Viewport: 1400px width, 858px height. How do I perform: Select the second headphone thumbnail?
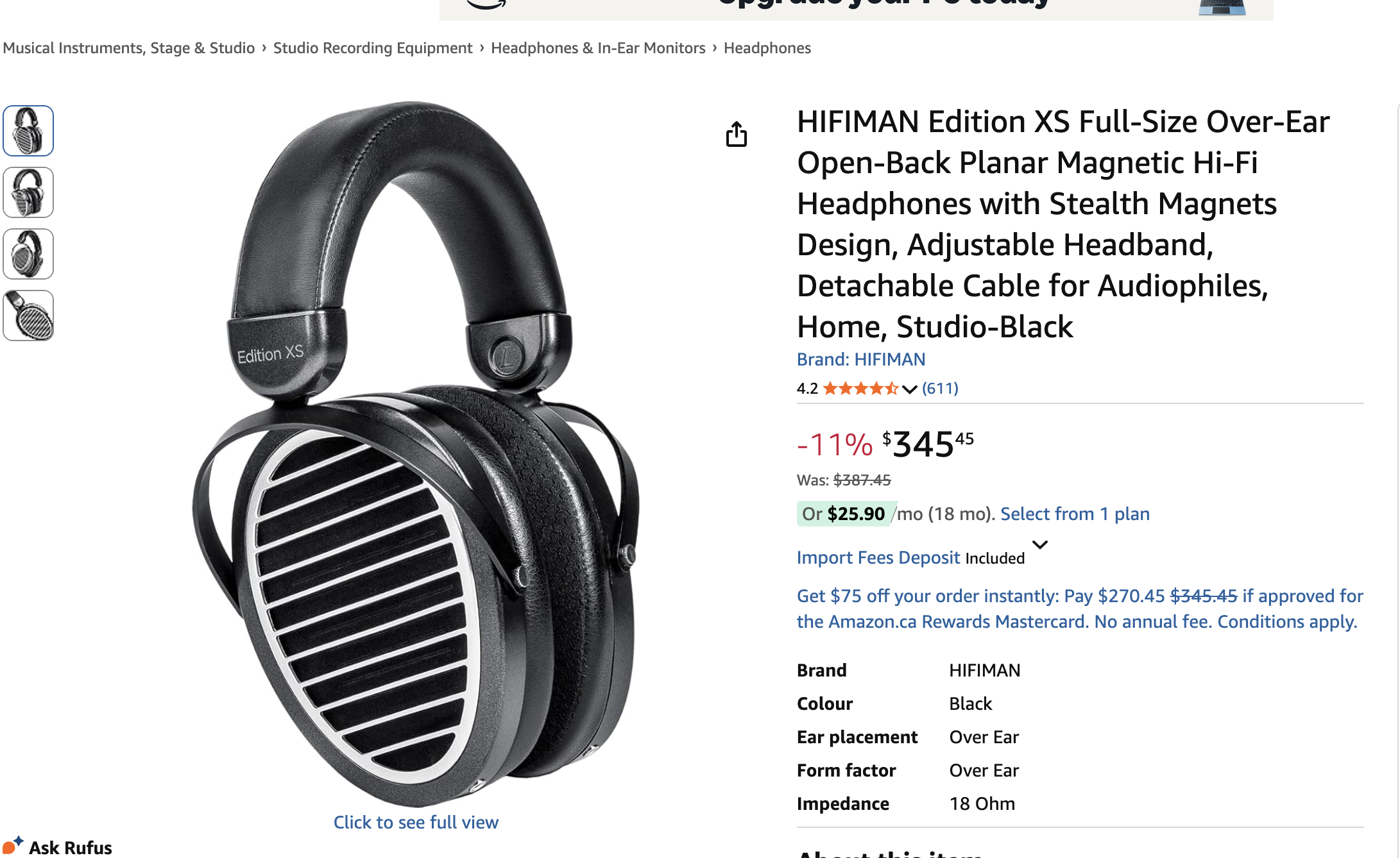pyautogui.click(x=28, y=192)
